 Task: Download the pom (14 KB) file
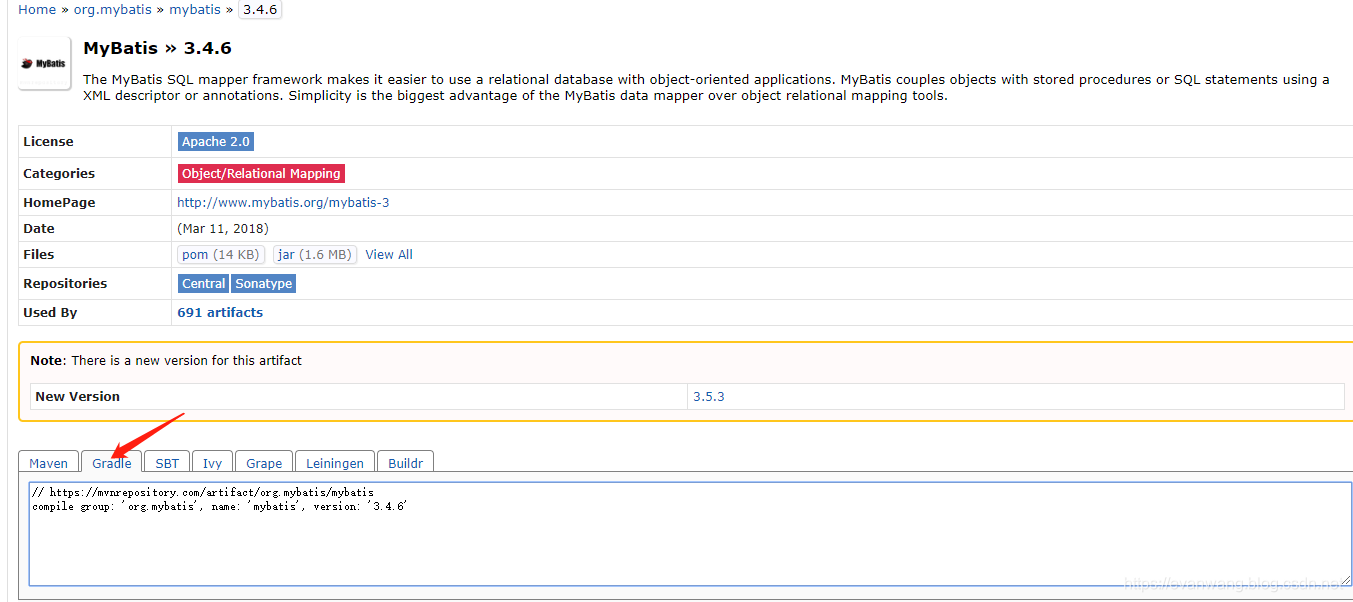click(221, 255)
